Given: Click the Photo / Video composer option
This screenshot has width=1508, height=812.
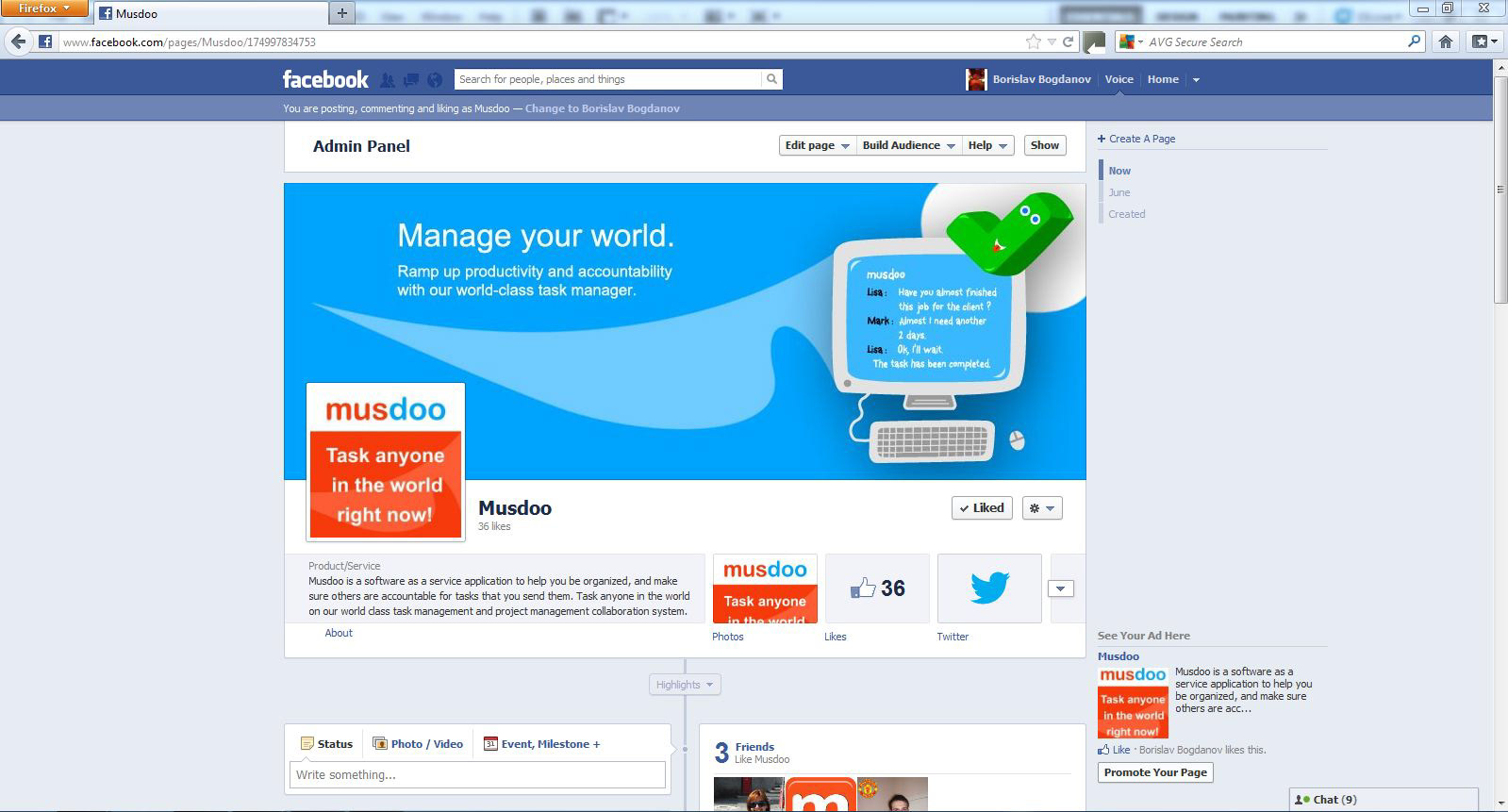Looking at the screenshot, I should (x=418, y=744).
